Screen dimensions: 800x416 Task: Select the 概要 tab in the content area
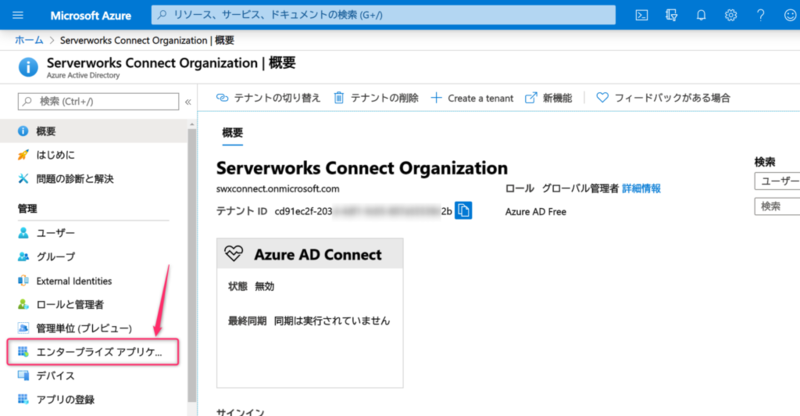tap(232, 133)
